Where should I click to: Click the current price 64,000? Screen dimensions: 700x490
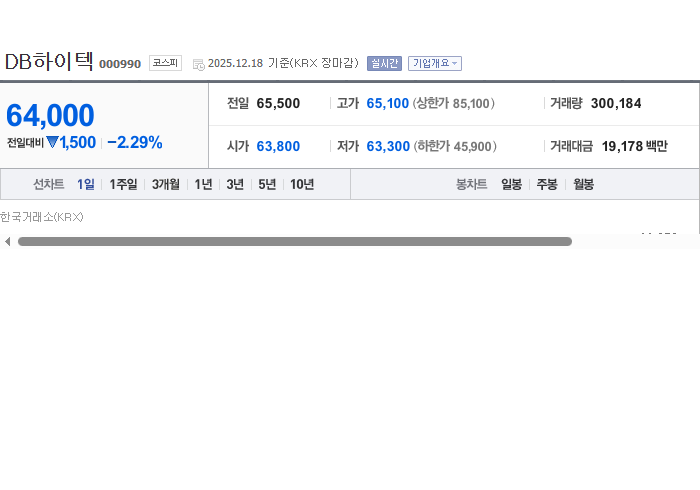50,116
